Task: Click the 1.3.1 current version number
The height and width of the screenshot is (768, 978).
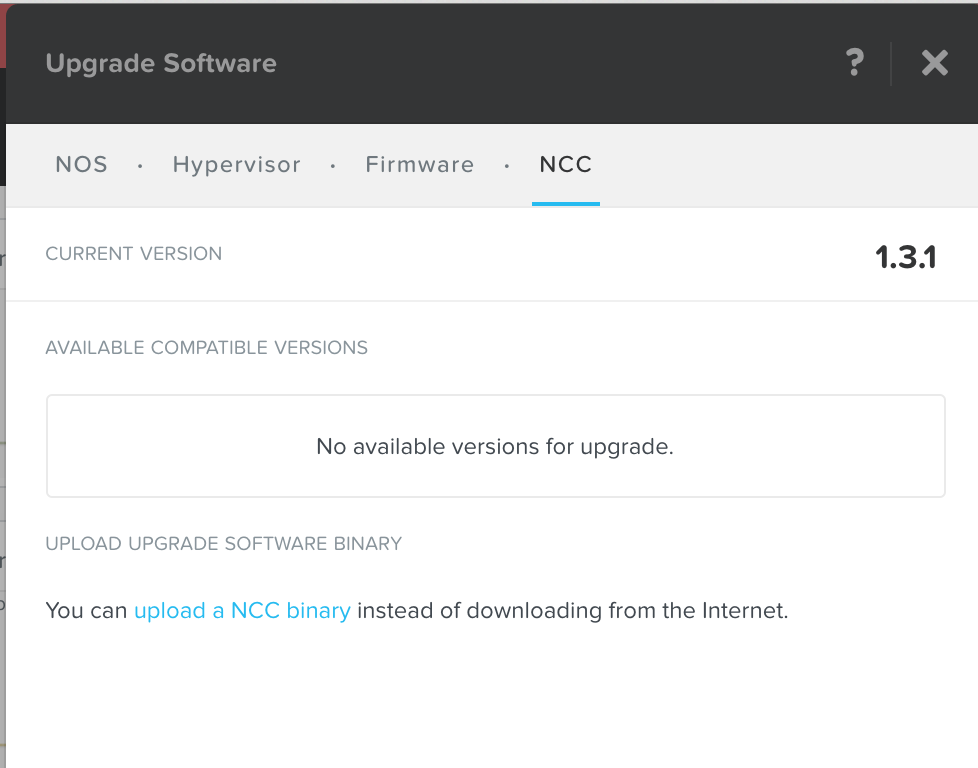Action: [905, 258]
